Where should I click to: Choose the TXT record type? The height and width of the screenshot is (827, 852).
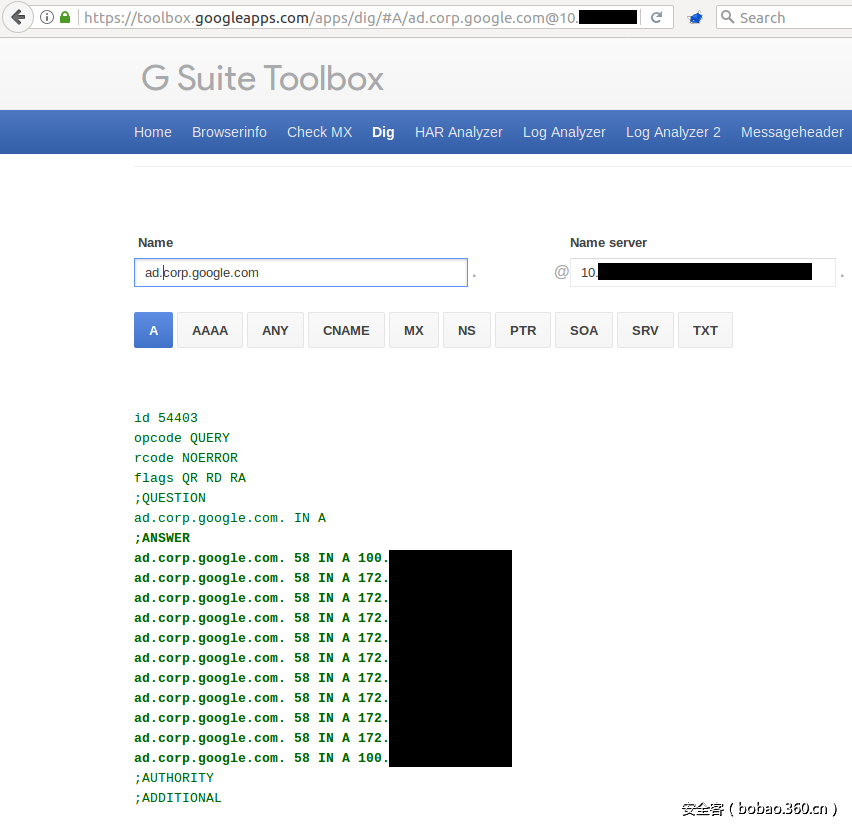point(705,330)
